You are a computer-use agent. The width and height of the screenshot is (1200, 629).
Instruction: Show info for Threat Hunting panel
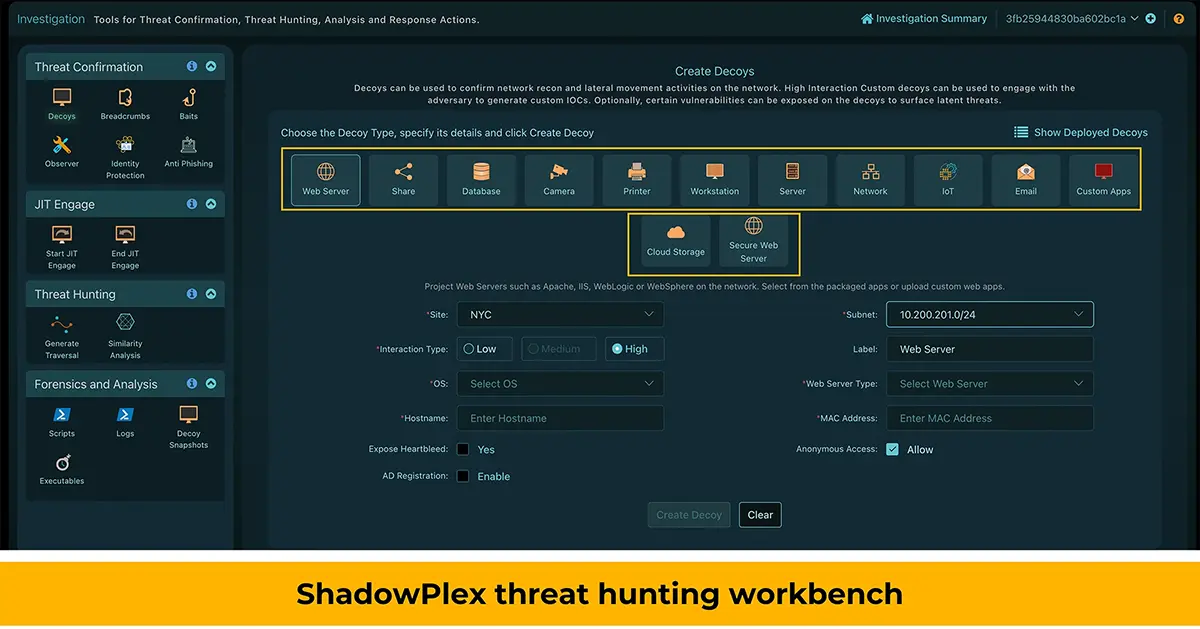[x=192, y=294]
